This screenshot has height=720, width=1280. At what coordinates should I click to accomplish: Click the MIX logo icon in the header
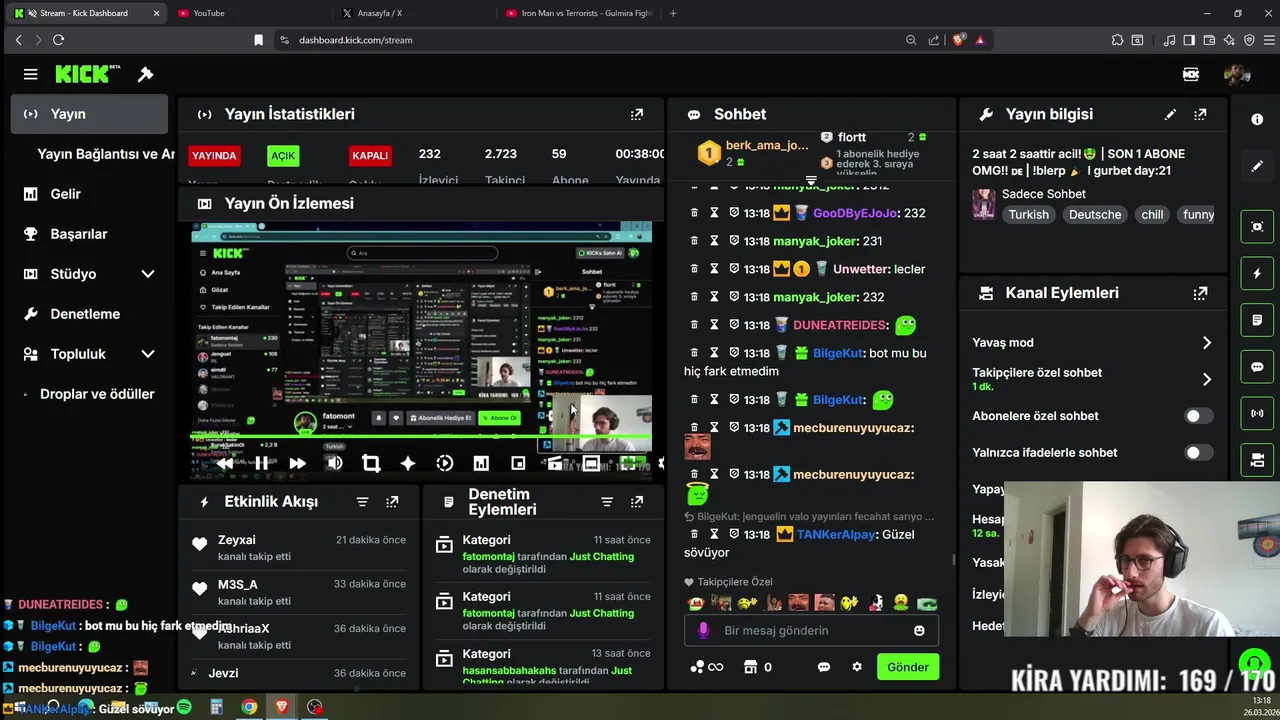1190,74
